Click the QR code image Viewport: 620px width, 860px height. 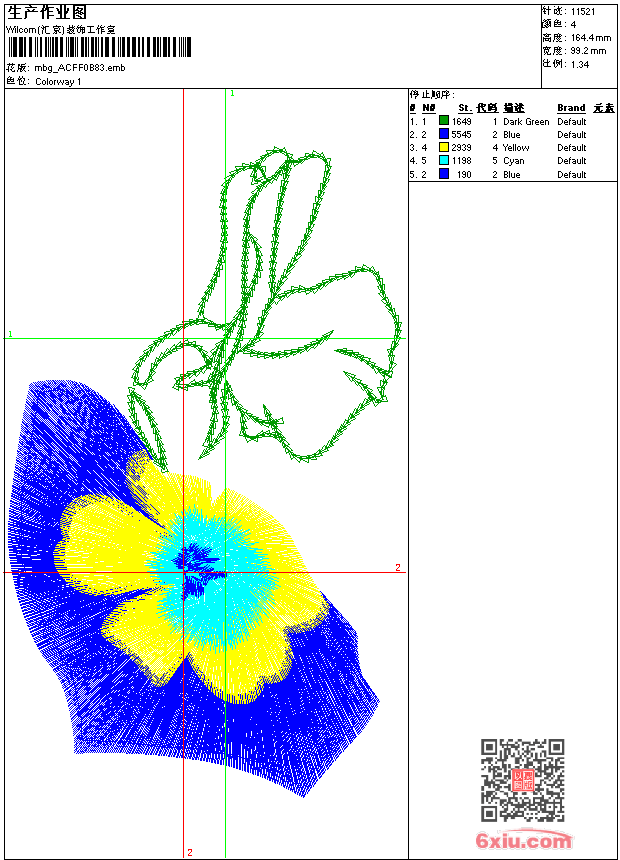(522, 780)
